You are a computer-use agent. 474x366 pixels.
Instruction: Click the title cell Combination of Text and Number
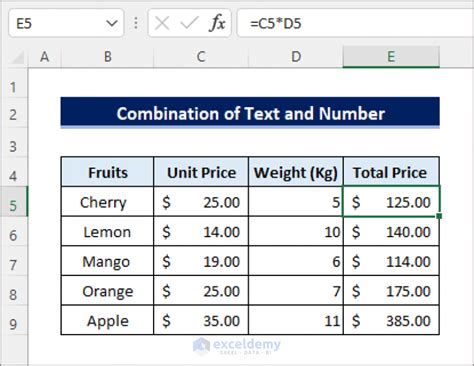point(250,113)
